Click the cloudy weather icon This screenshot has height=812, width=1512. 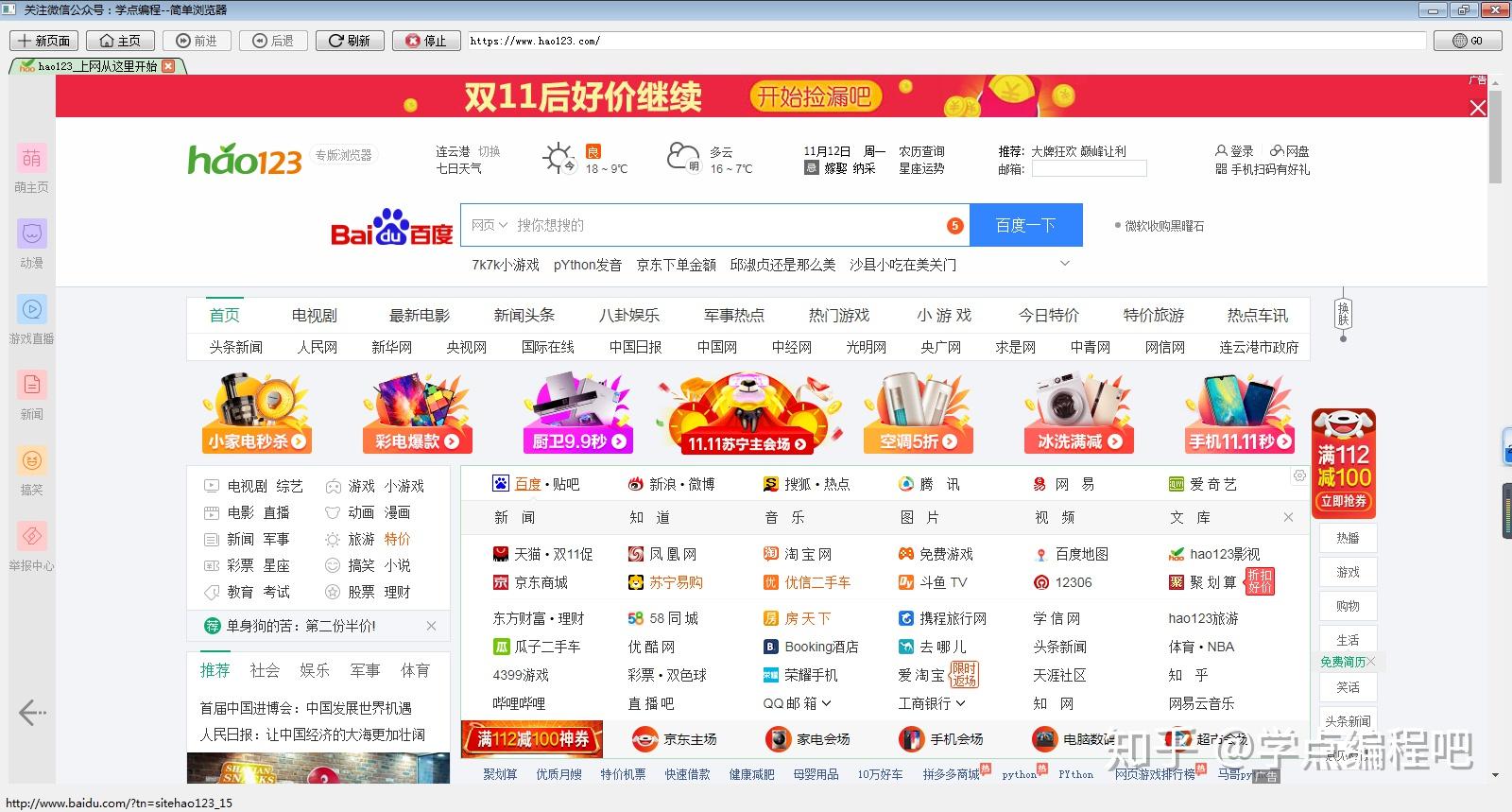(682, 156)
